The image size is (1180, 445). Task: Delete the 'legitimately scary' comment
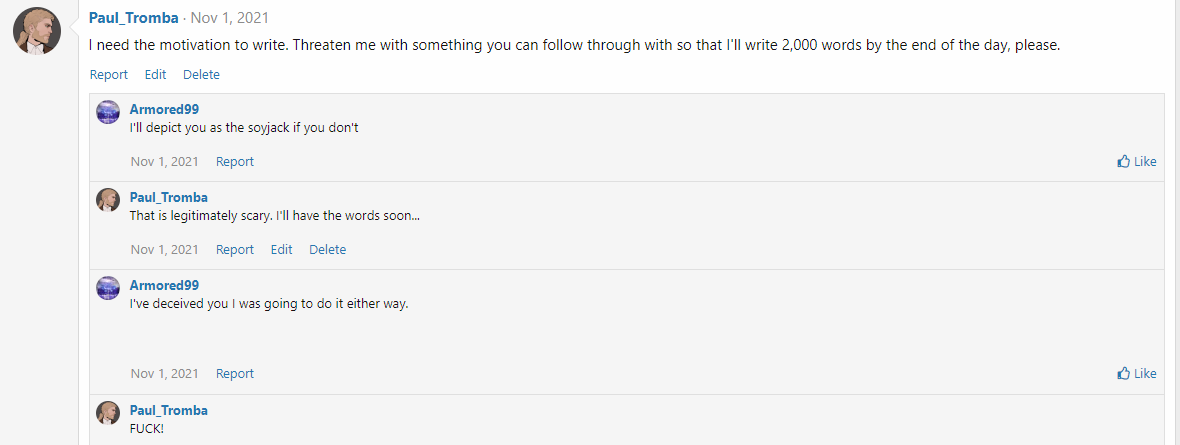tap(327, 250)
